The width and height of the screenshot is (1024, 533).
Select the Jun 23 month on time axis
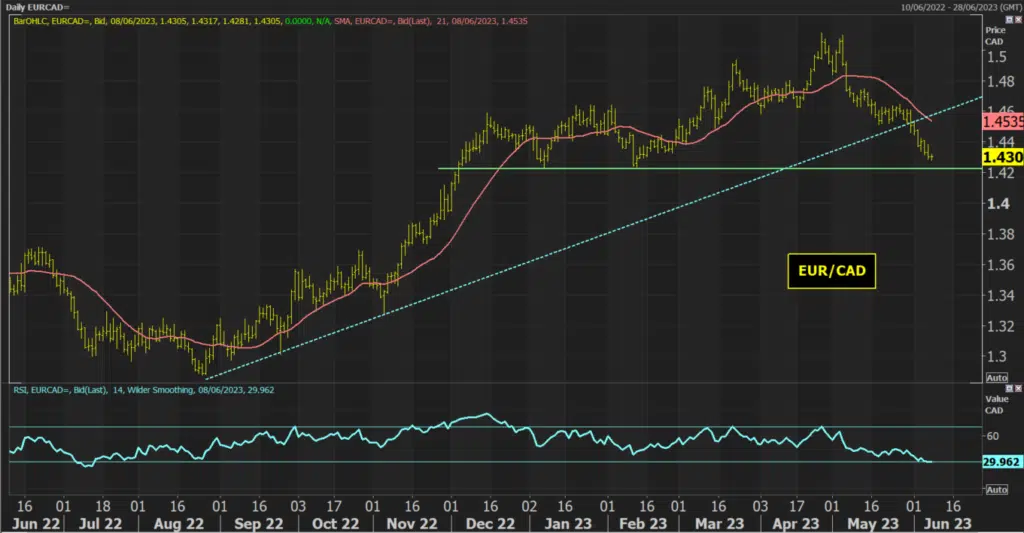(948, 524)
